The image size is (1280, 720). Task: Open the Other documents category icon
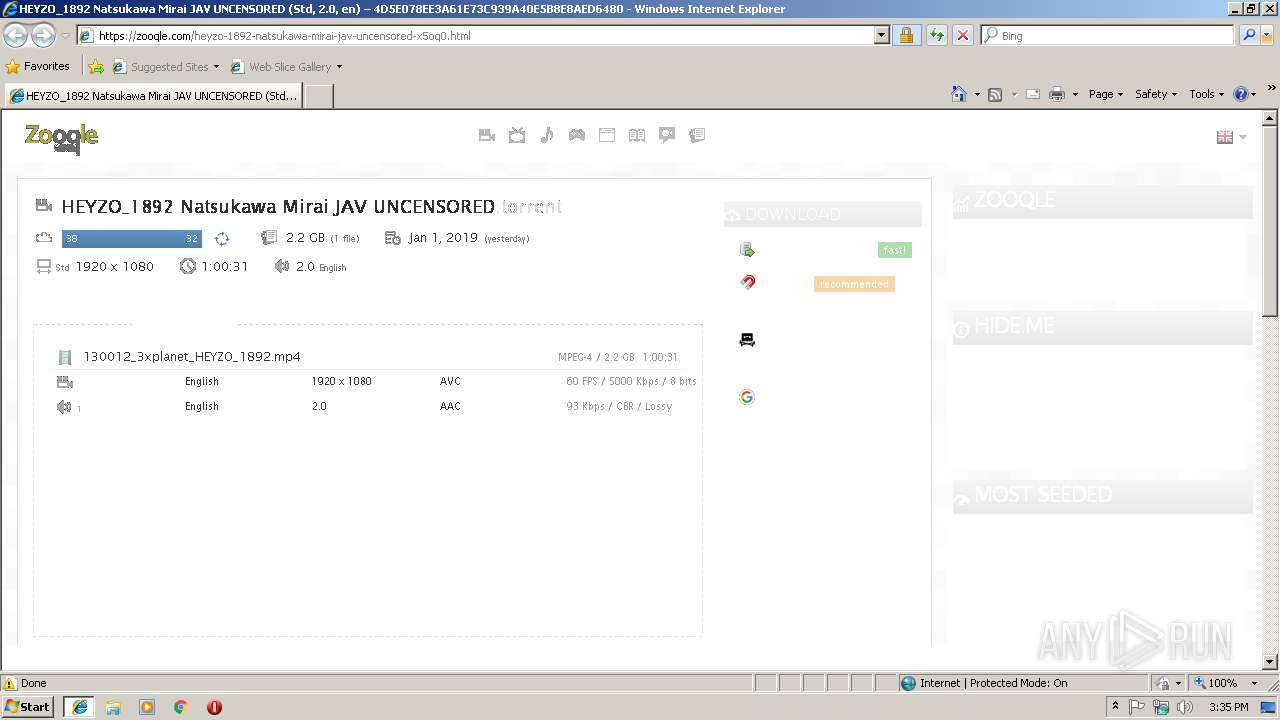(x=697, y=135)
